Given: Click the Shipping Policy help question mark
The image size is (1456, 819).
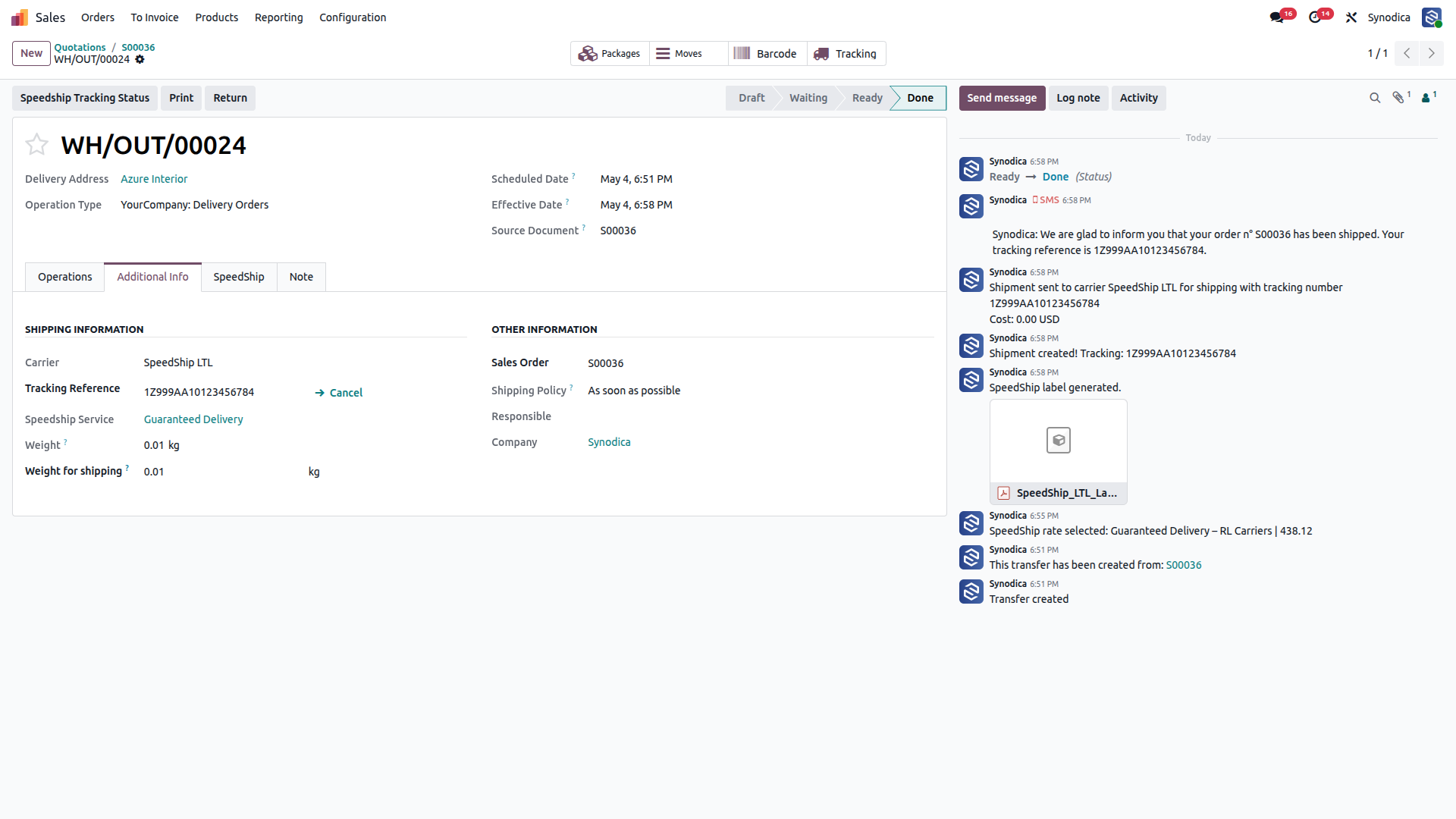Looking at the screenshot, I should tap(571, 388).
